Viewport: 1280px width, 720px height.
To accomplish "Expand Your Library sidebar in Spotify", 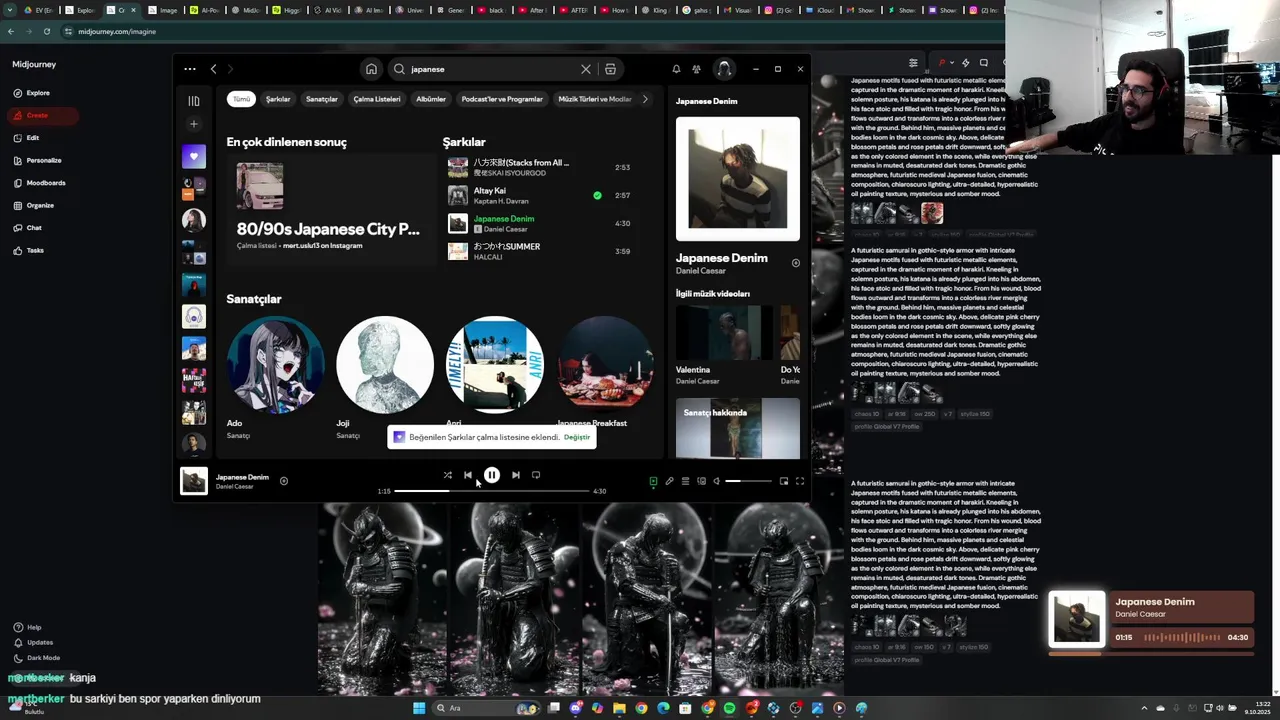I will pos(194,101).
